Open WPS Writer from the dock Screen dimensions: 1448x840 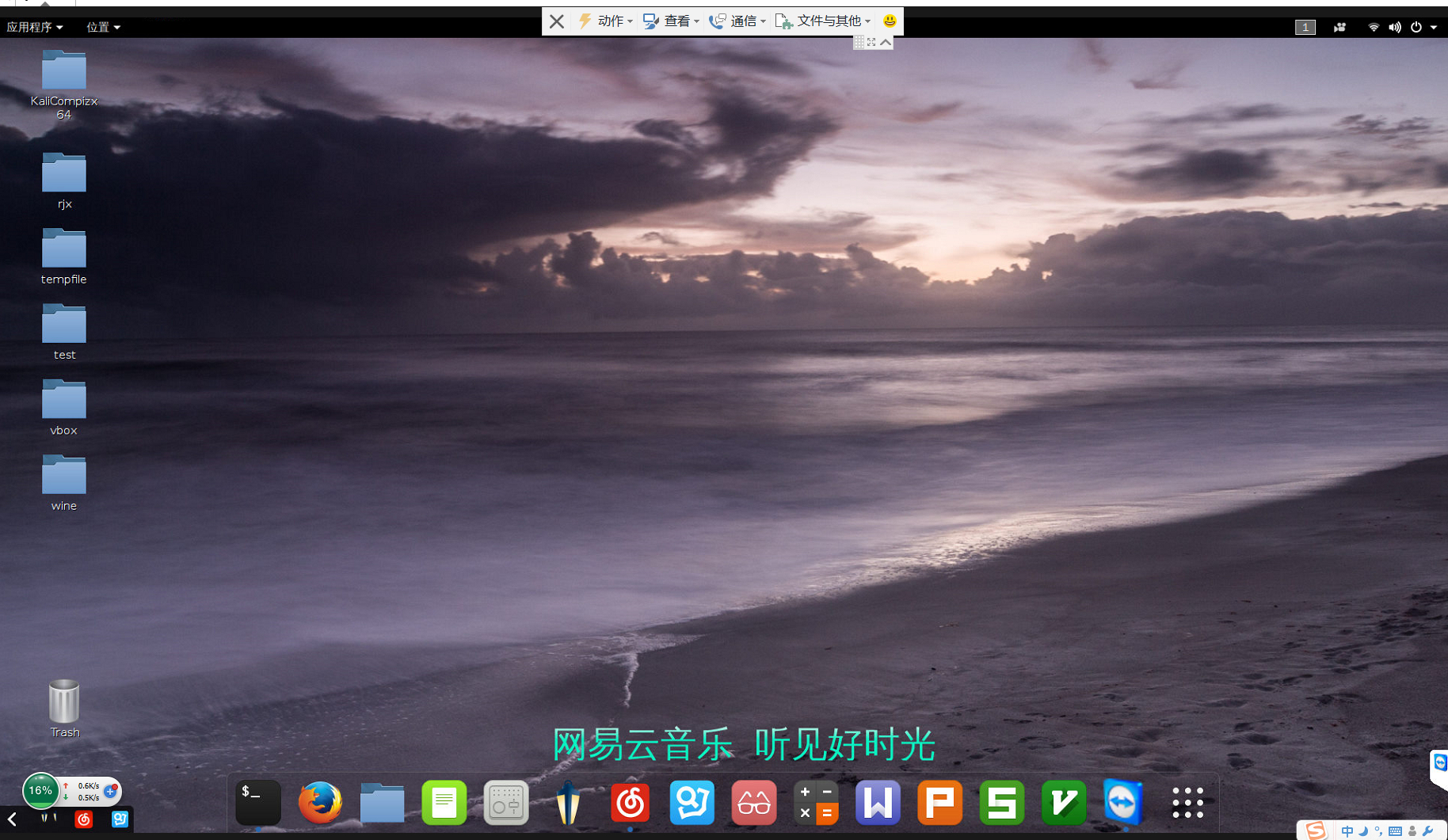(878, 803)
